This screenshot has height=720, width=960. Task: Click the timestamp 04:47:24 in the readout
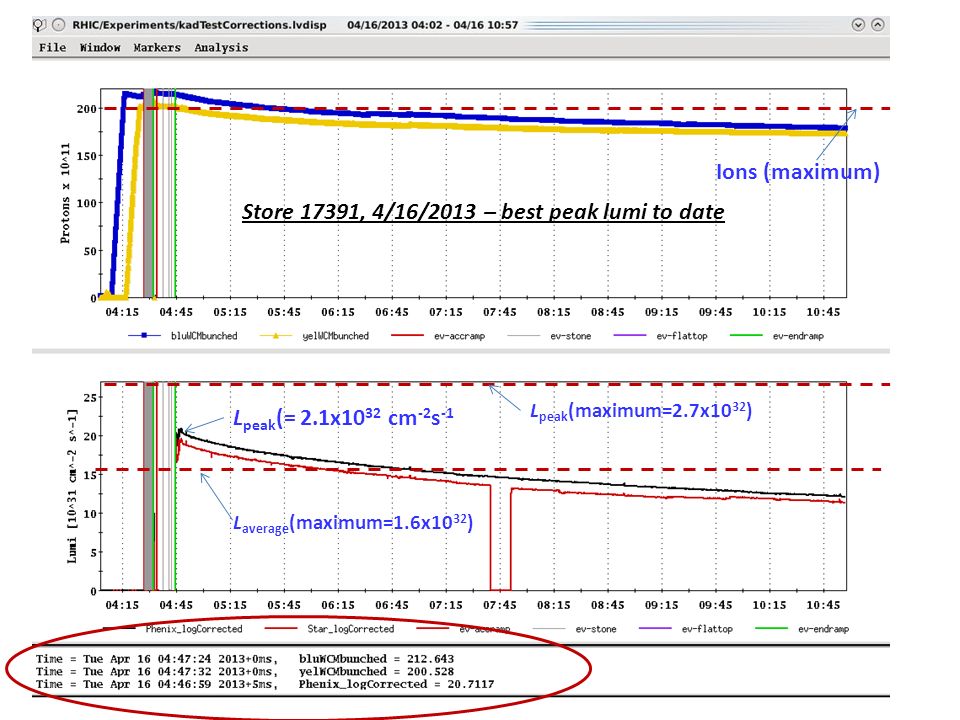point(184,659)
